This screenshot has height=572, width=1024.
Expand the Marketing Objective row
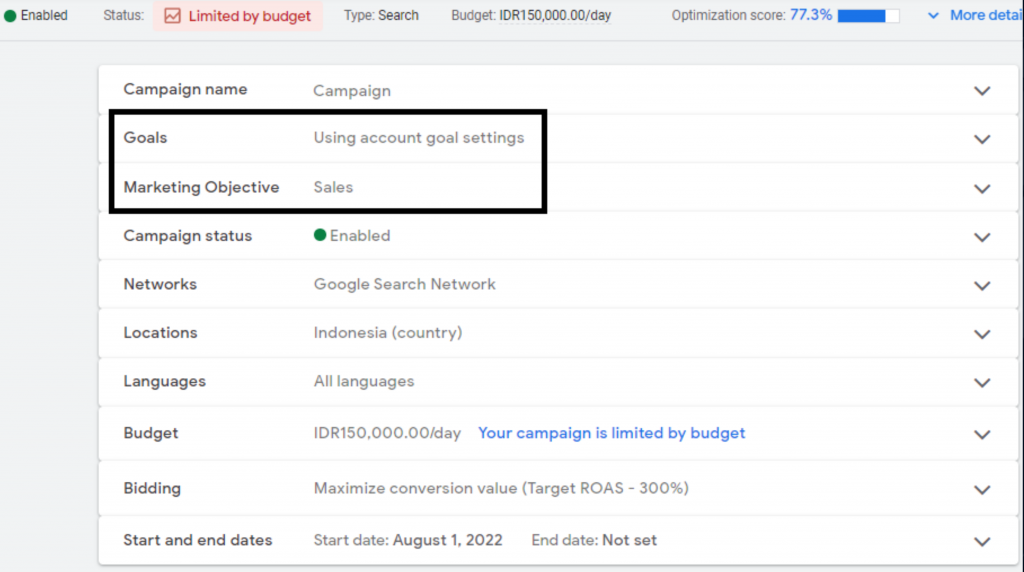(x=982, y=188)
